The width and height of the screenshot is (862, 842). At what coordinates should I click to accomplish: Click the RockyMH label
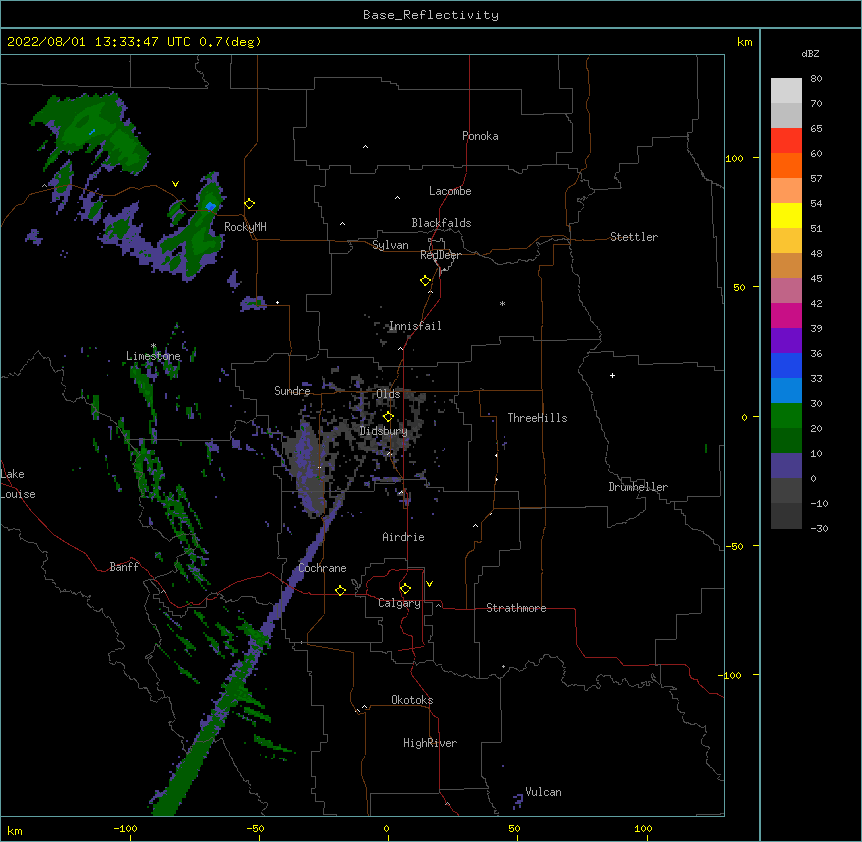coord(245,227)
